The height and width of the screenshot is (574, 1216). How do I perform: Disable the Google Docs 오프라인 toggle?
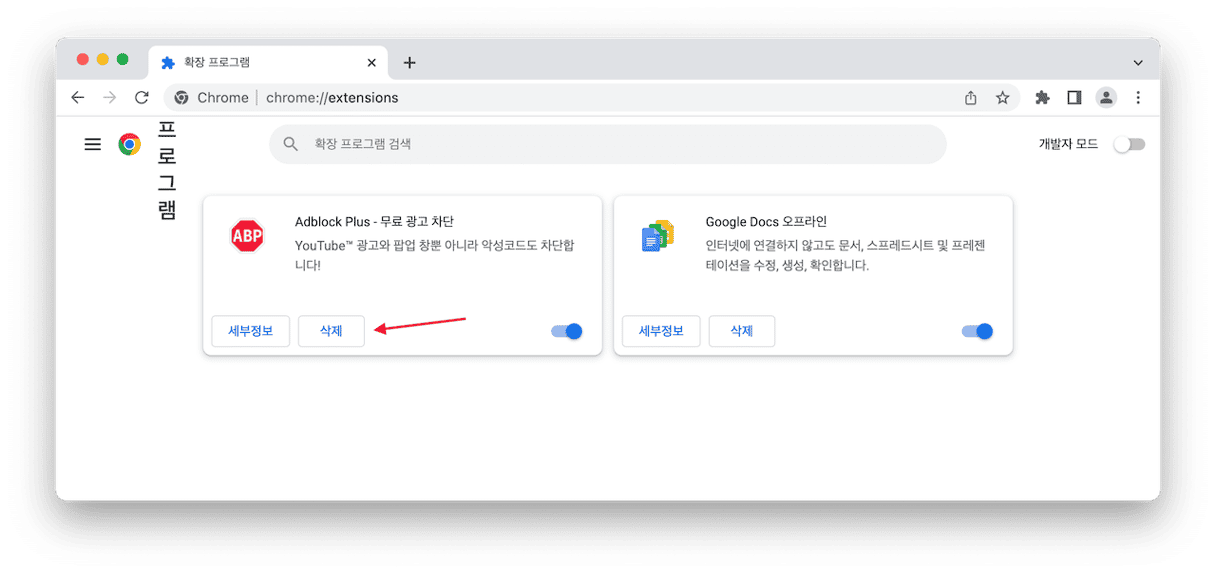[x=978, y=331]
